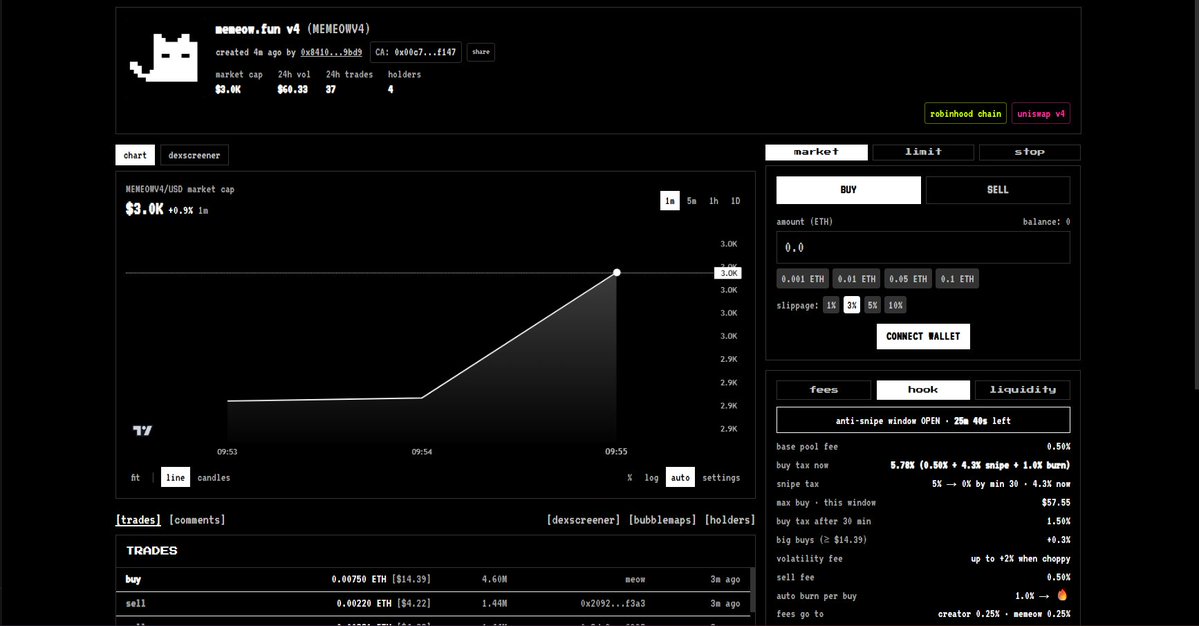The width and height of the screenshot is (1199, 626).
Task: Click the TradingView logo on chart
Action: tap(142, 430)
